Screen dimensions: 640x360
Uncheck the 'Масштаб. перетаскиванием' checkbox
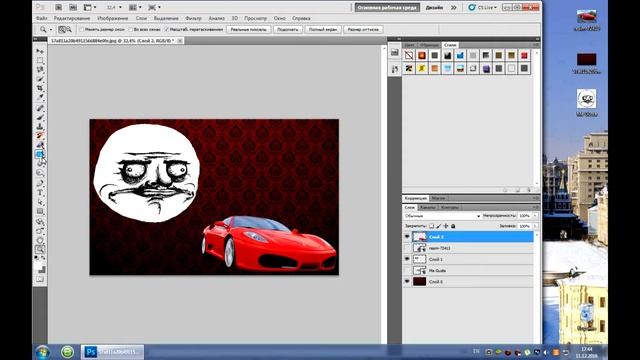pos(166,29)
